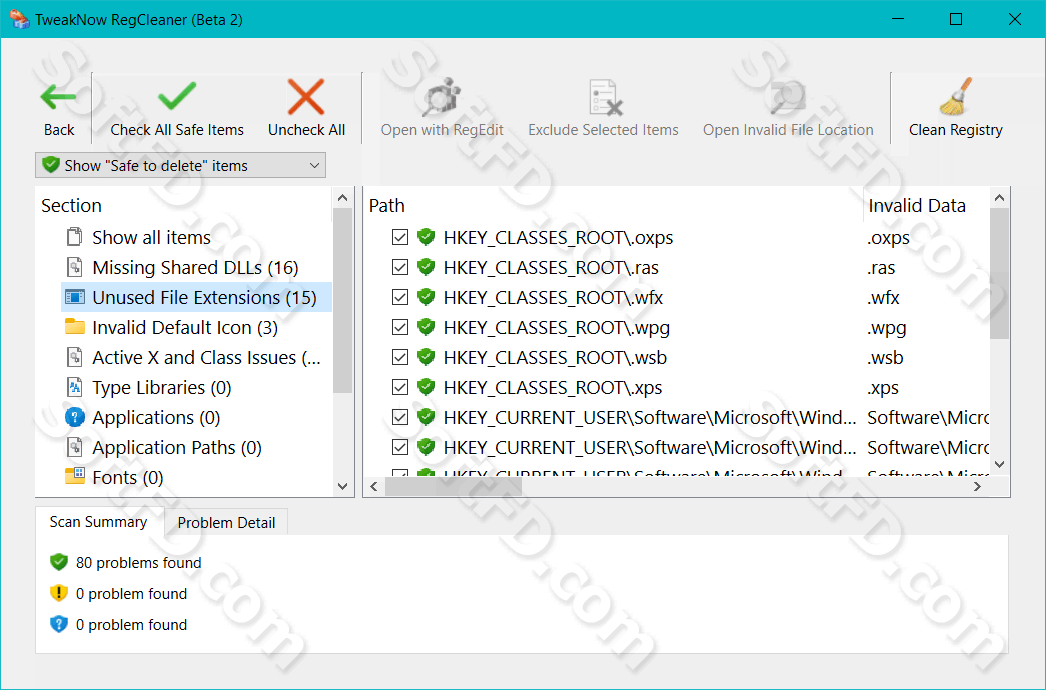This screenshot has width=1046, height=690.
Task: Click the Open with RegEdit gear icon
Action: click(442, 97)
